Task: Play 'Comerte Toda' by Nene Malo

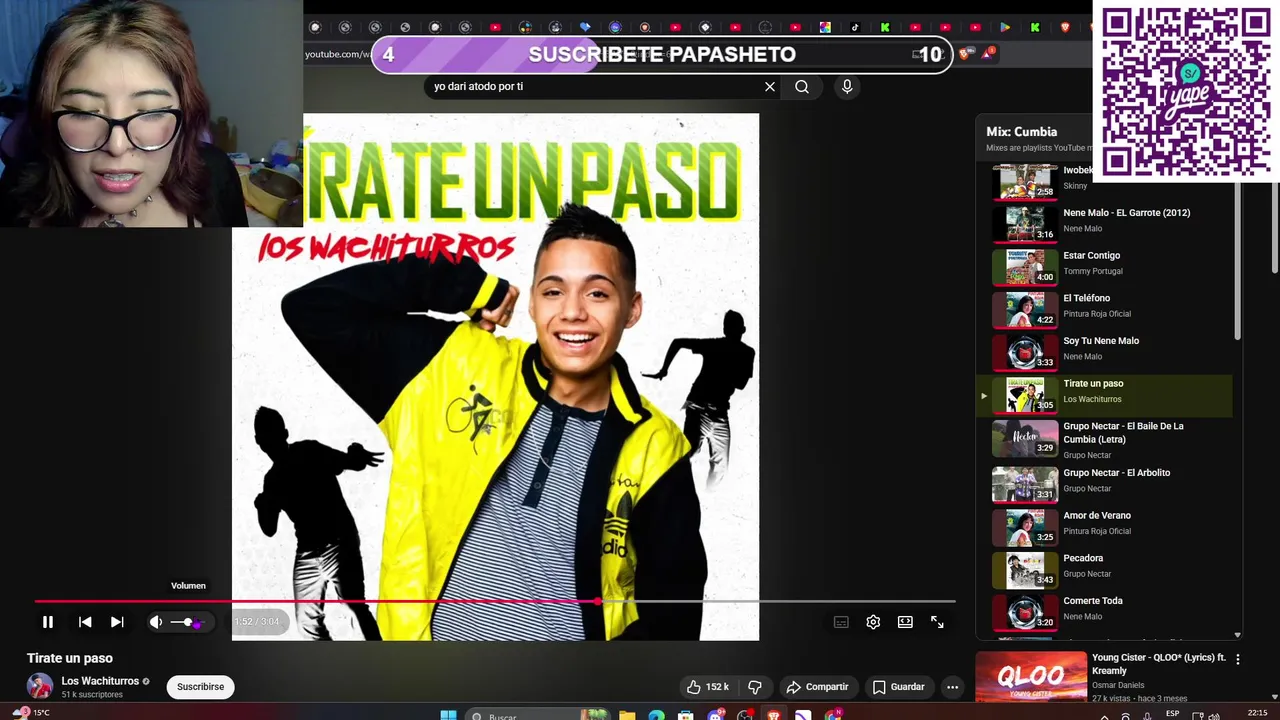Action: coord(1104,612)
